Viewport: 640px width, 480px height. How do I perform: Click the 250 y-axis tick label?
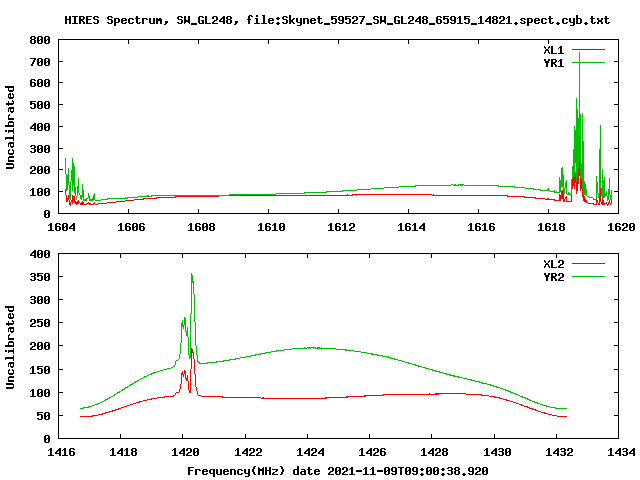coord(40,323)
